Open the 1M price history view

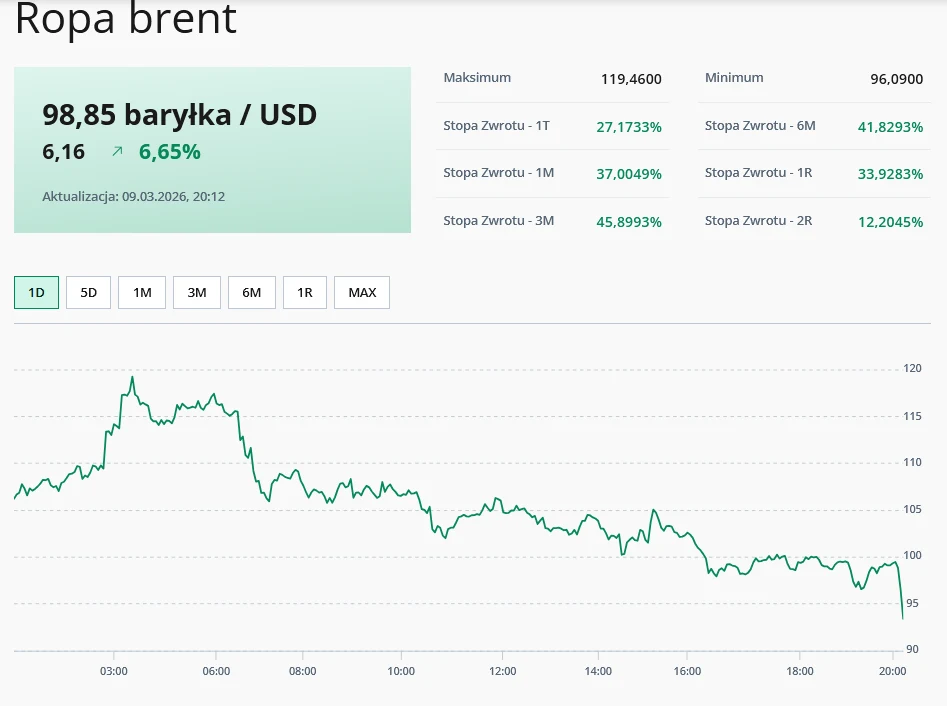(141, 292)
